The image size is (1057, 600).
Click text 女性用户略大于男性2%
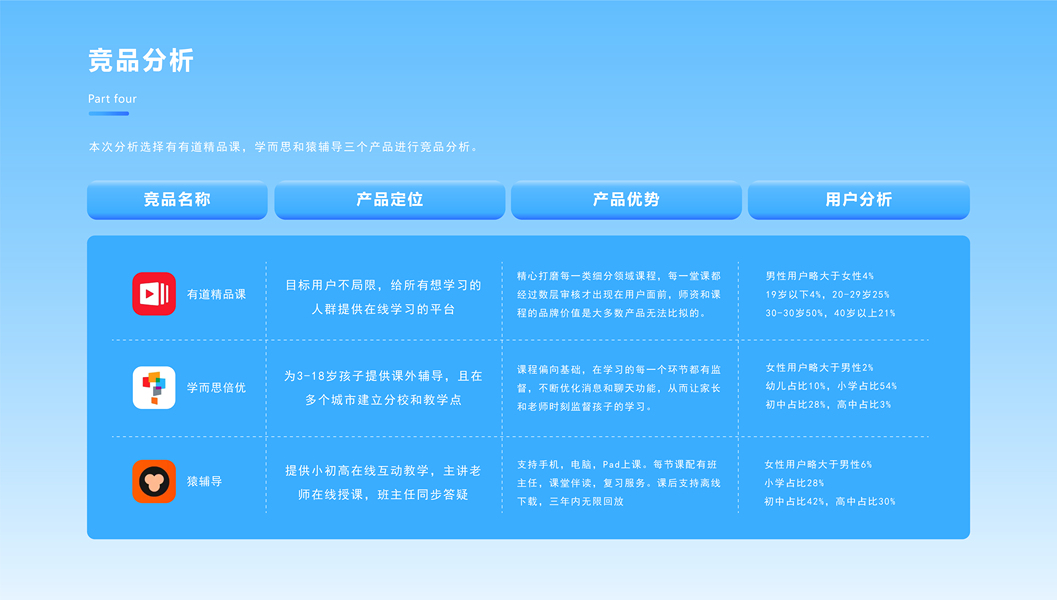click(x=819, y=368)
